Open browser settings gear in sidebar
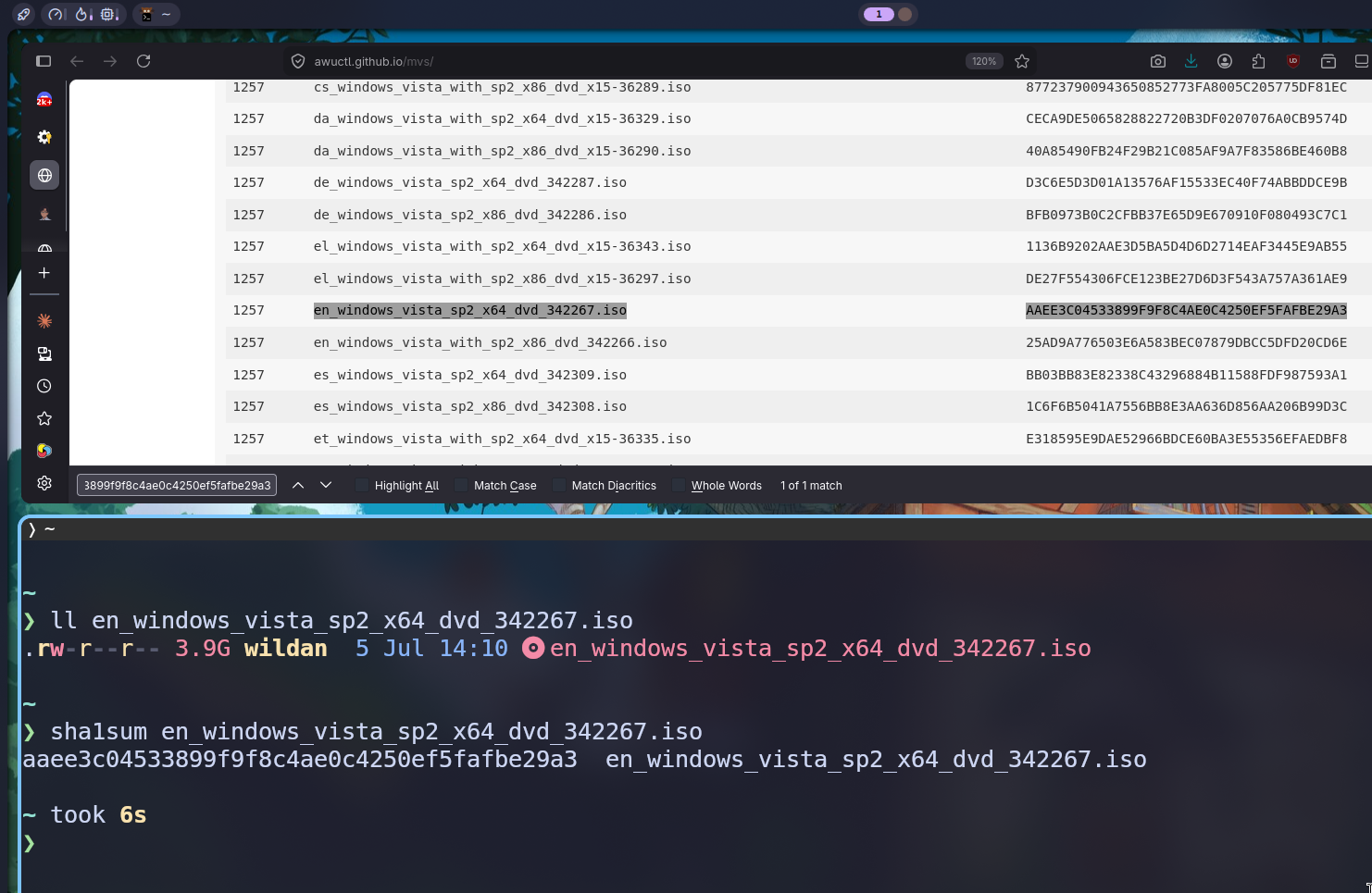Viewport: 1372px width, 893px height. (44, 483)
